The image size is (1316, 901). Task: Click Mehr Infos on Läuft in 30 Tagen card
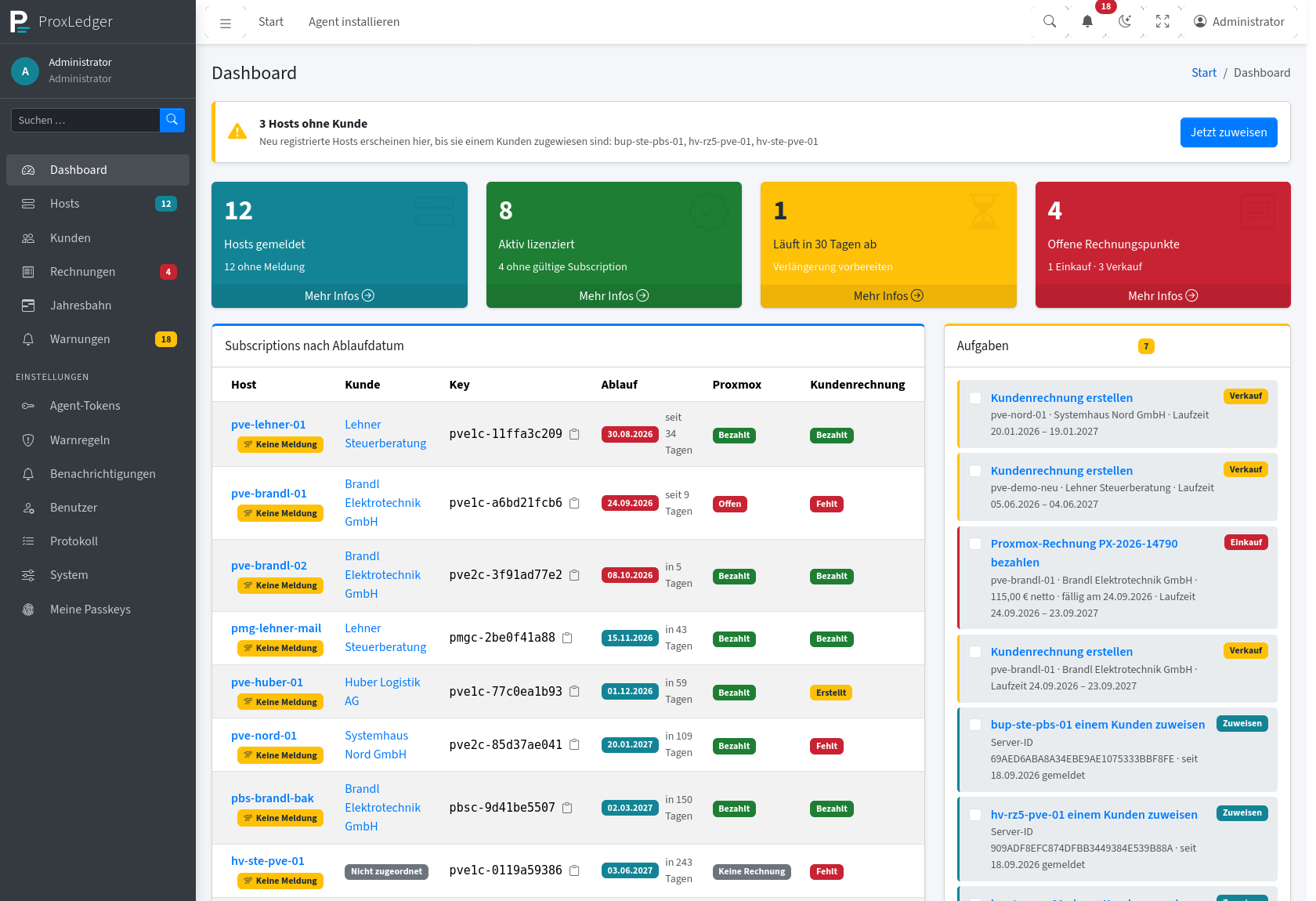pyautogui.click(x=888, y=295)
